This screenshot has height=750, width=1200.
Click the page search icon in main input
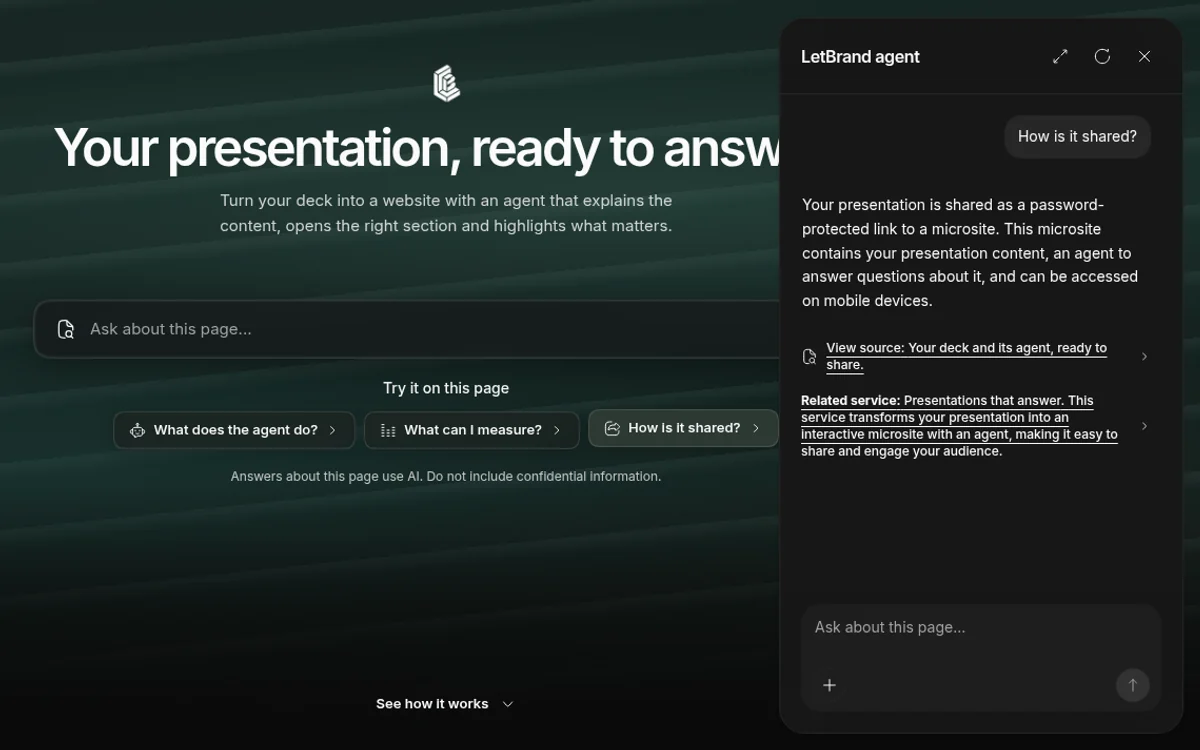pyautogui.click(x=66, y=329)
